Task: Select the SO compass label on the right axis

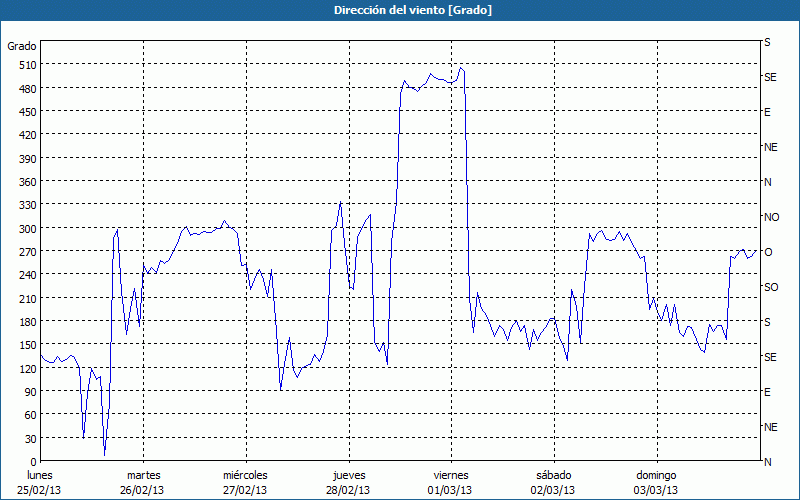Action: click(x=770, y=287)
